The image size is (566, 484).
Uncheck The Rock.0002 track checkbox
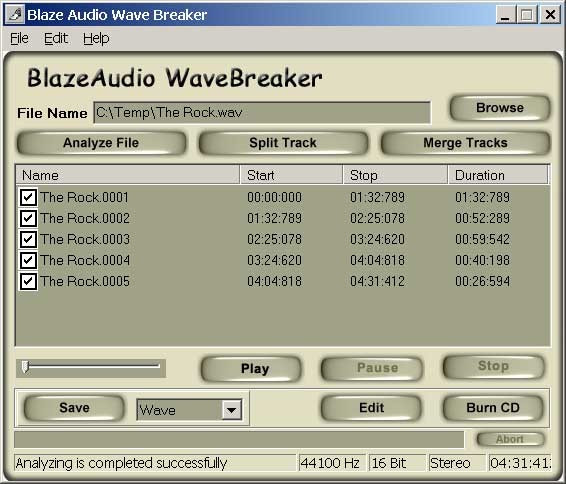[x=28, y=218]
